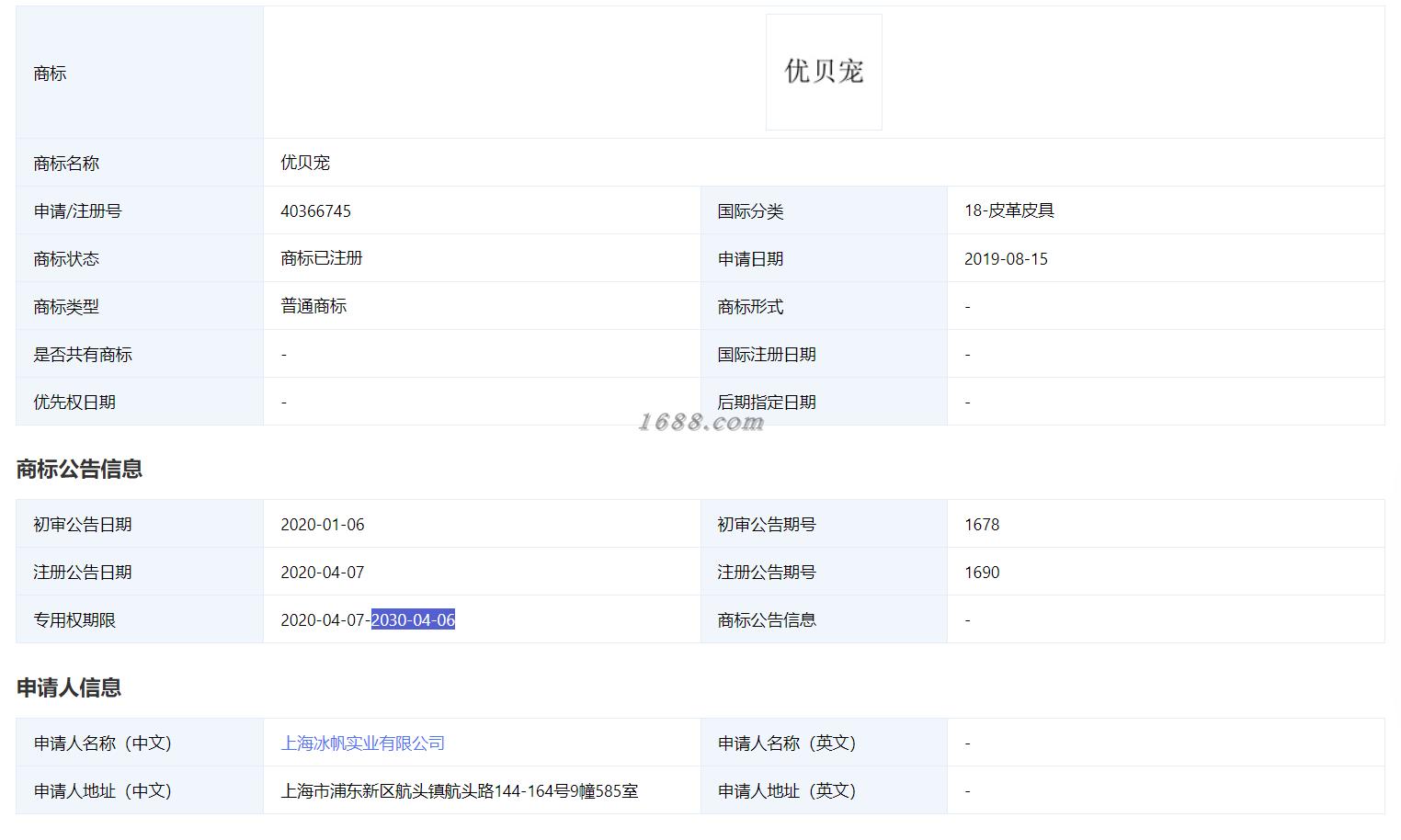Viewport: 1401px width, 840px height.
Task: Click preliminary announcement issue number 1678
Action: [x=982, y=524]
